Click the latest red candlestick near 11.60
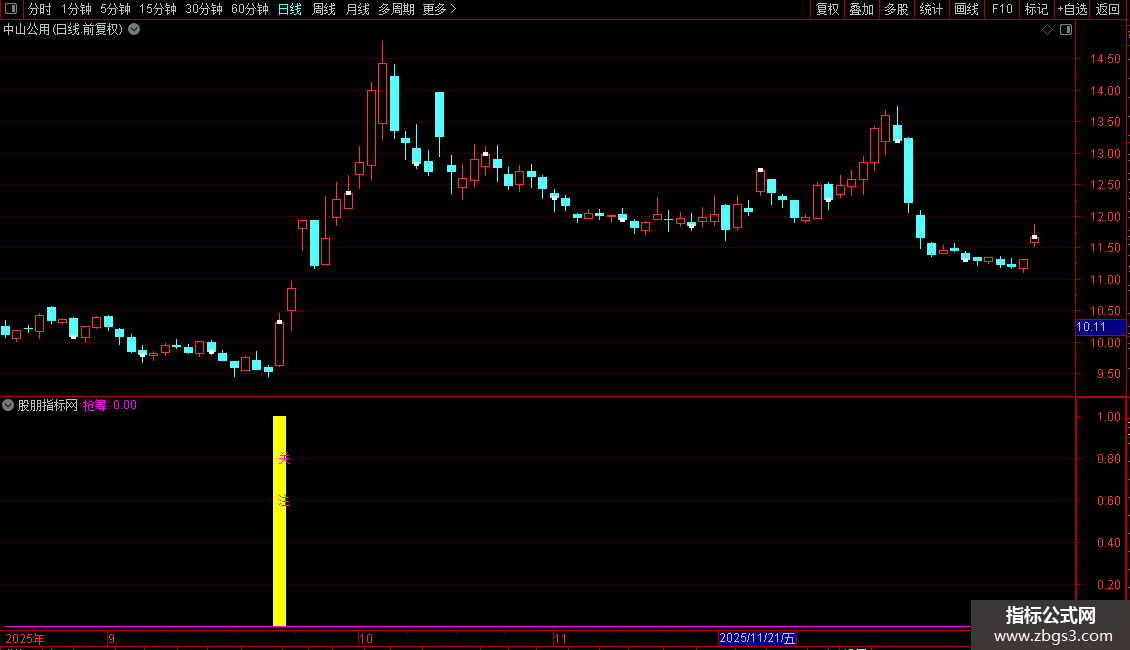 tap(1034, 239)
